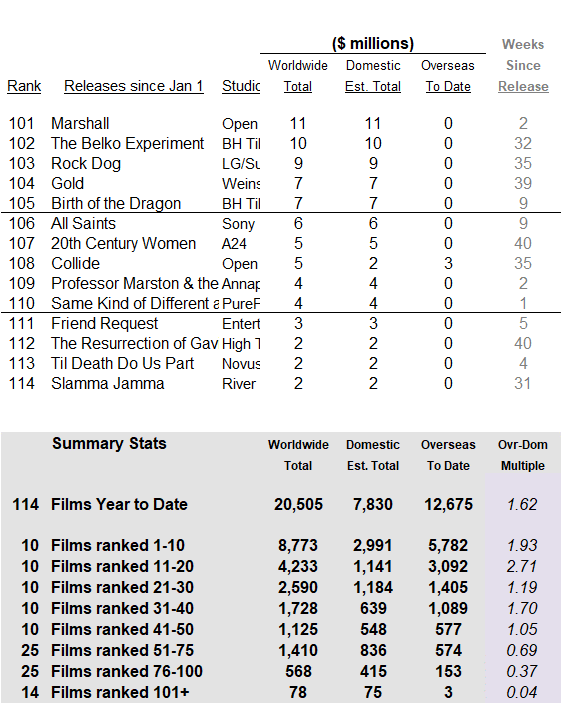Select overseas total 12,675
Image resolution: width=561 pixels, height=703 pixels.
(448, 504)
